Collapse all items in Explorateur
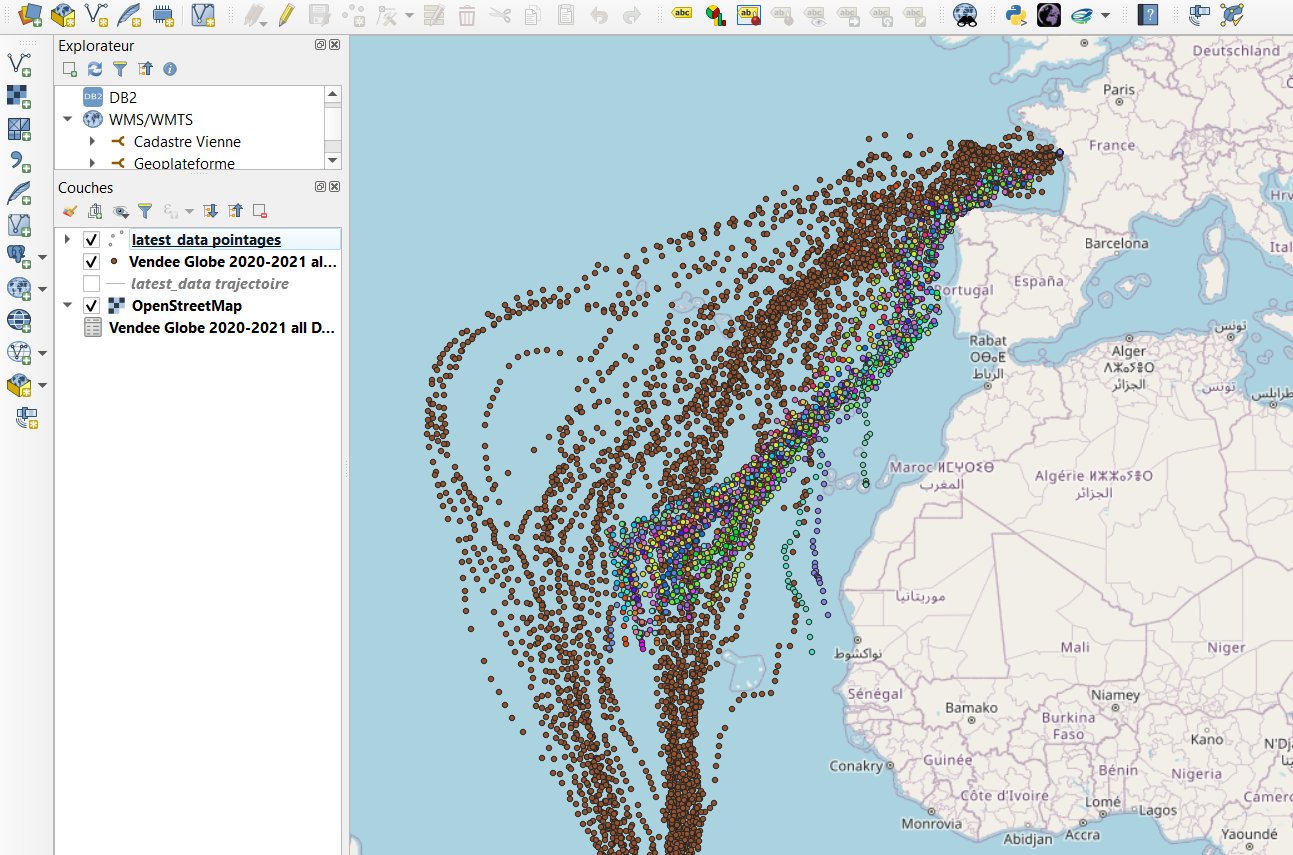 pyautogui.click(x=145, y=69)
